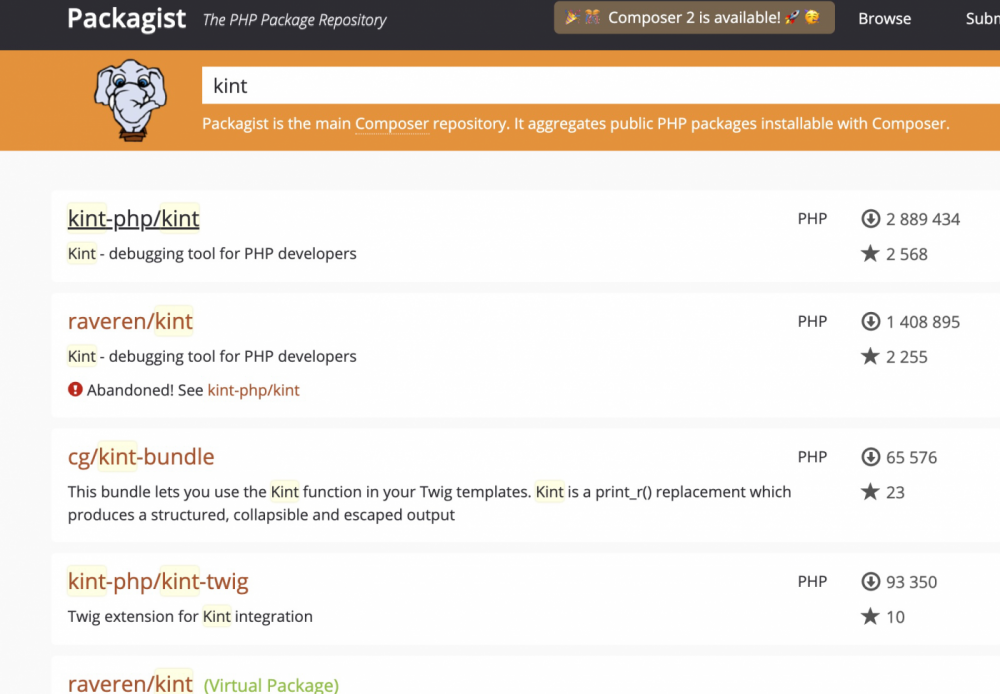1000x694 pixels.
Task: Open the raveren/kint Virtual Package link
Action: [130, 683]
